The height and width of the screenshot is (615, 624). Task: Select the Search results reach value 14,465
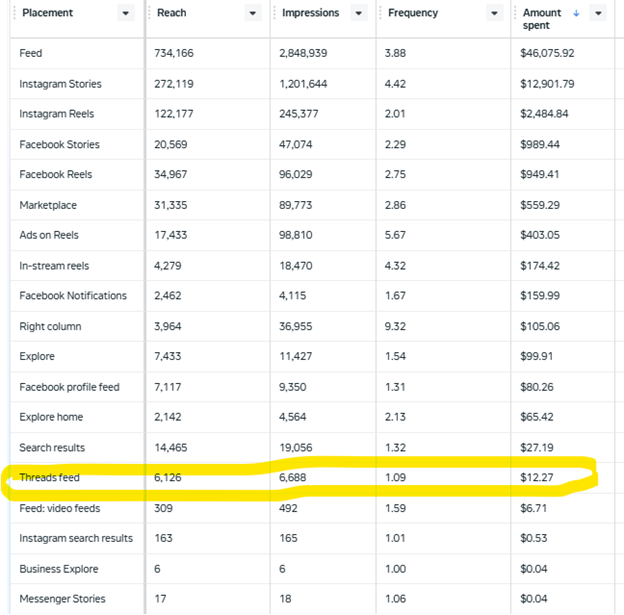(x=171, y=448)
